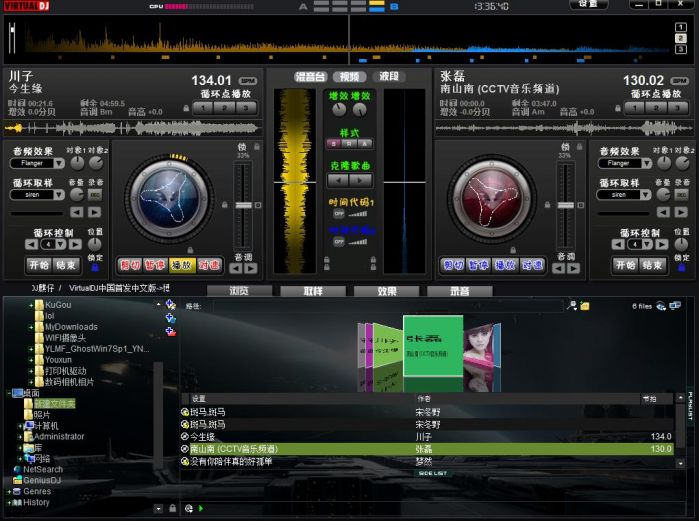This screenshot has height=521, width=699.
Task: Expand the 计算机 tree node
Action: pos(20,425)
